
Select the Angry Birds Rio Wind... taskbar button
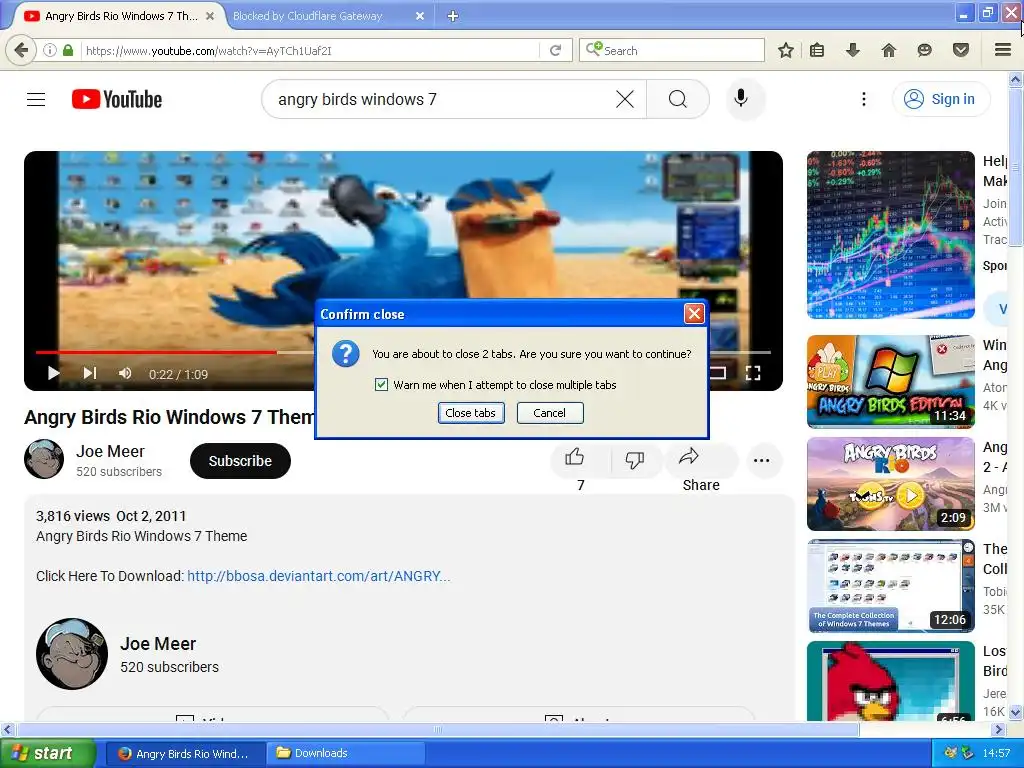[x=186, y=754]
